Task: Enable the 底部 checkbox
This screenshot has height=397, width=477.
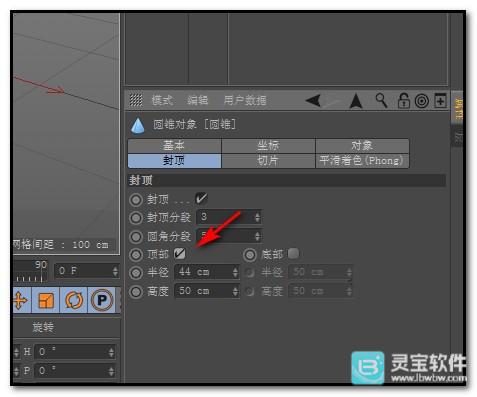Action: 293,254
